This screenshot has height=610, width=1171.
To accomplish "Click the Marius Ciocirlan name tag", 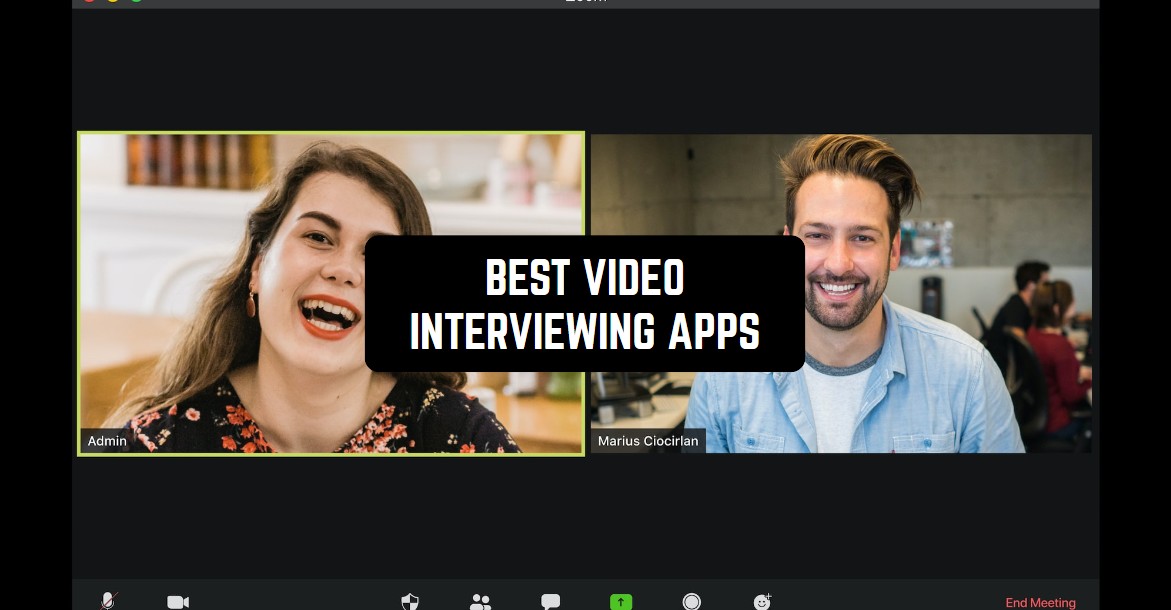I will 648,441.
